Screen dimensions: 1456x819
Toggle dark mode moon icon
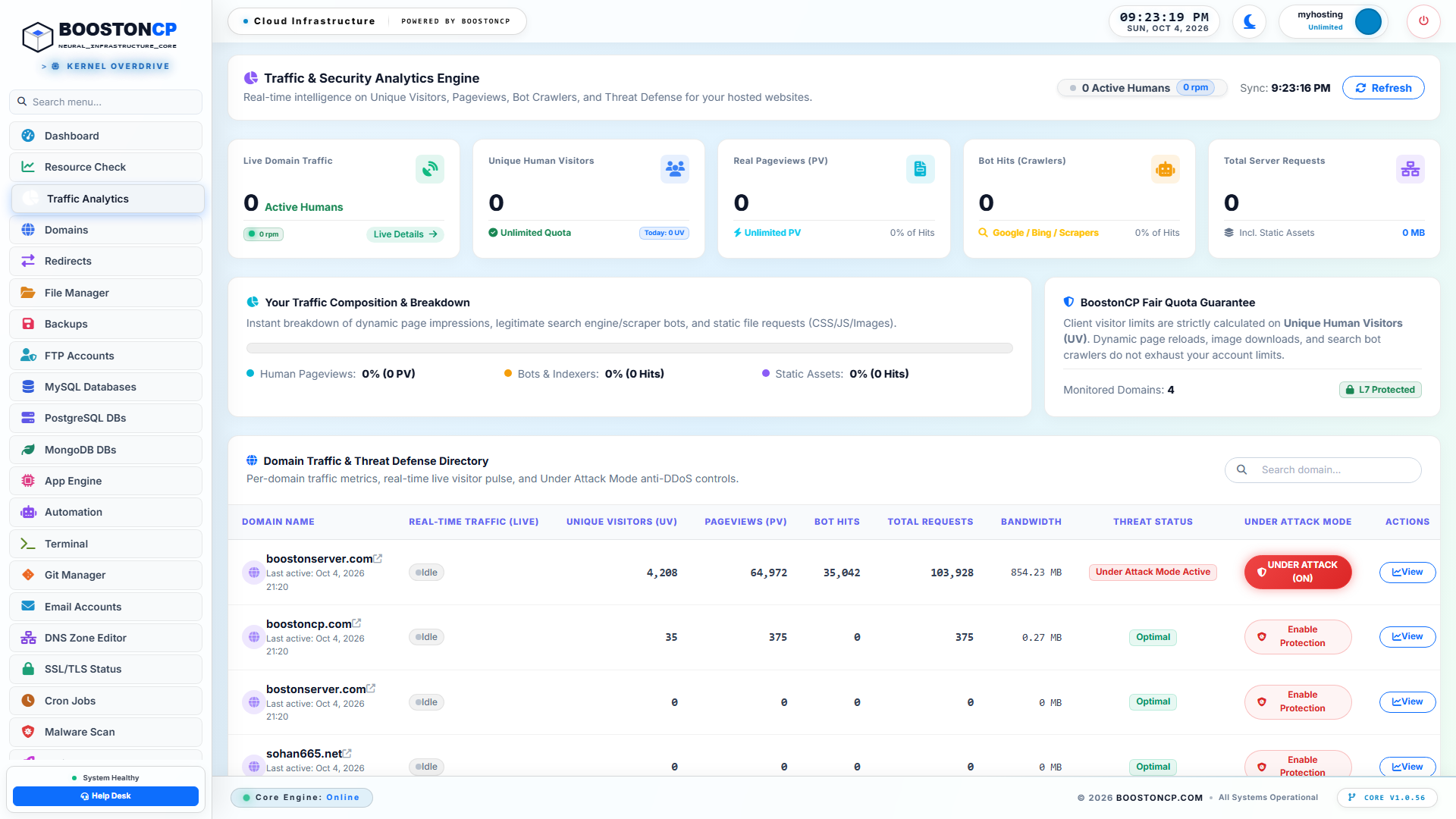click(x=1249, y=21)
